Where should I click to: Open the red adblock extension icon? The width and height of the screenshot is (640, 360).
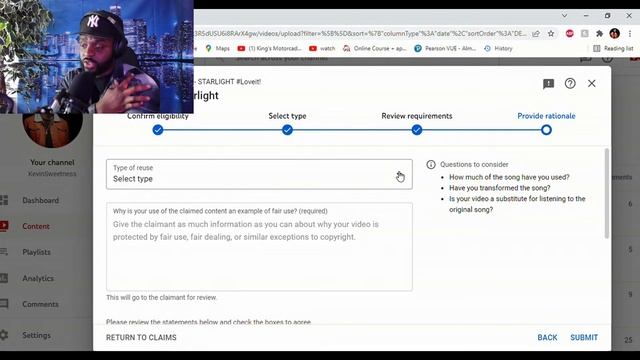[569, 33]
